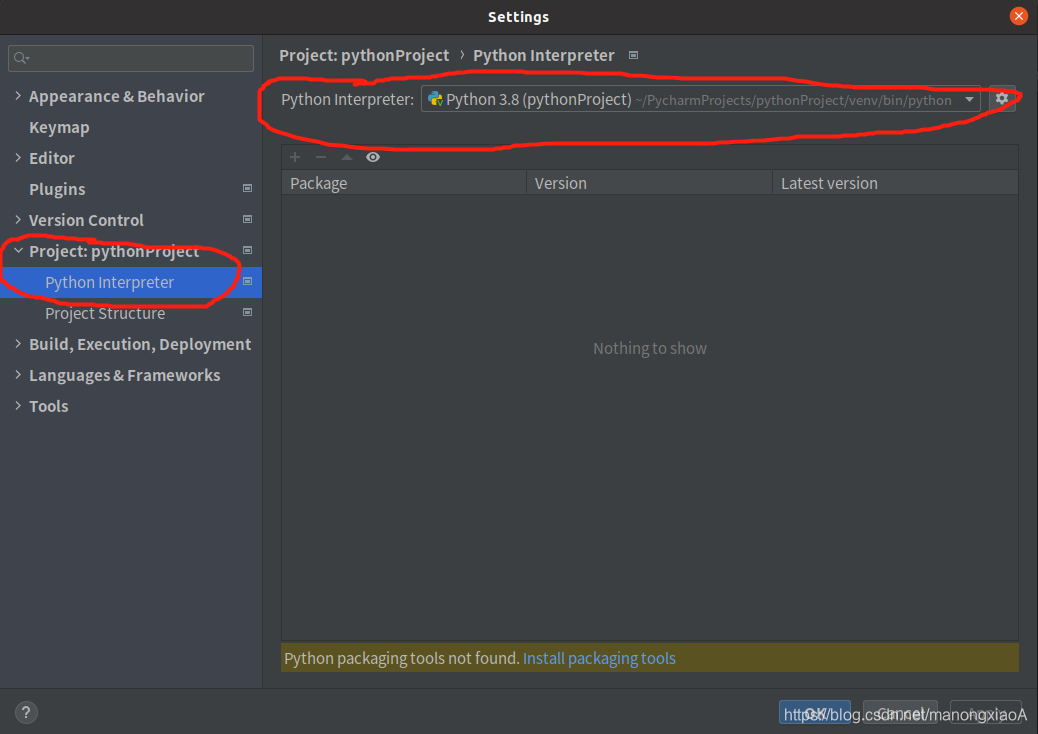Expand Build, Execution, Deployment section

(x=18, y=344)
